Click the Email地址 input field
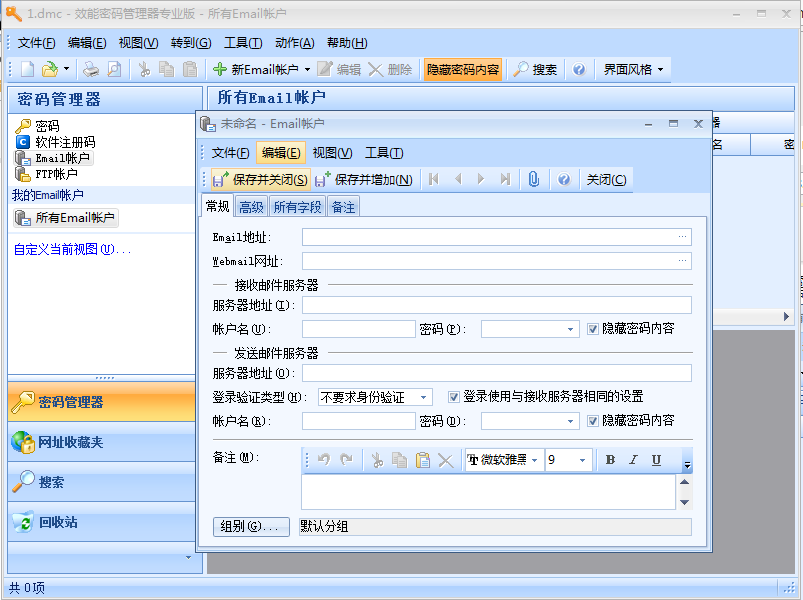The image size is (803, 600). (x=489, y=237)
